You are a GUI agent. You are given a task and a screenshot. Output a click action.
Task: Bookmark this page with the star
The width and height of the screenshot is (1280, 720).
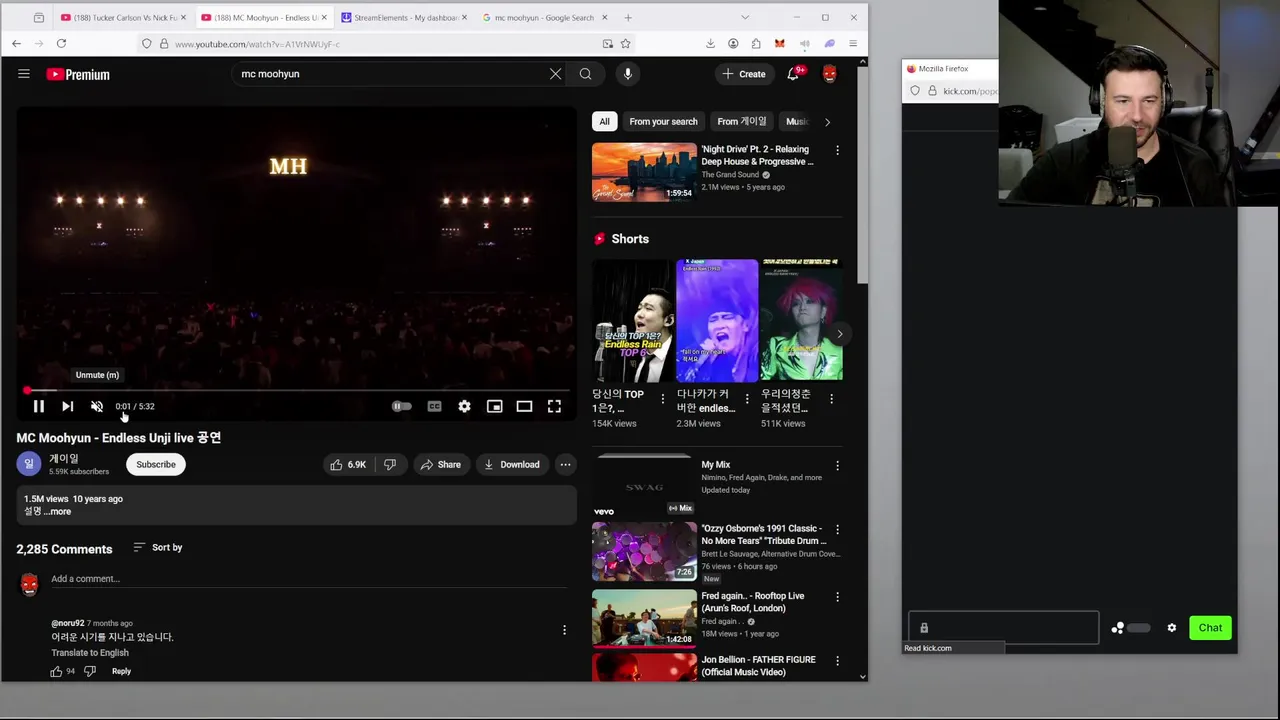(625, 43)
